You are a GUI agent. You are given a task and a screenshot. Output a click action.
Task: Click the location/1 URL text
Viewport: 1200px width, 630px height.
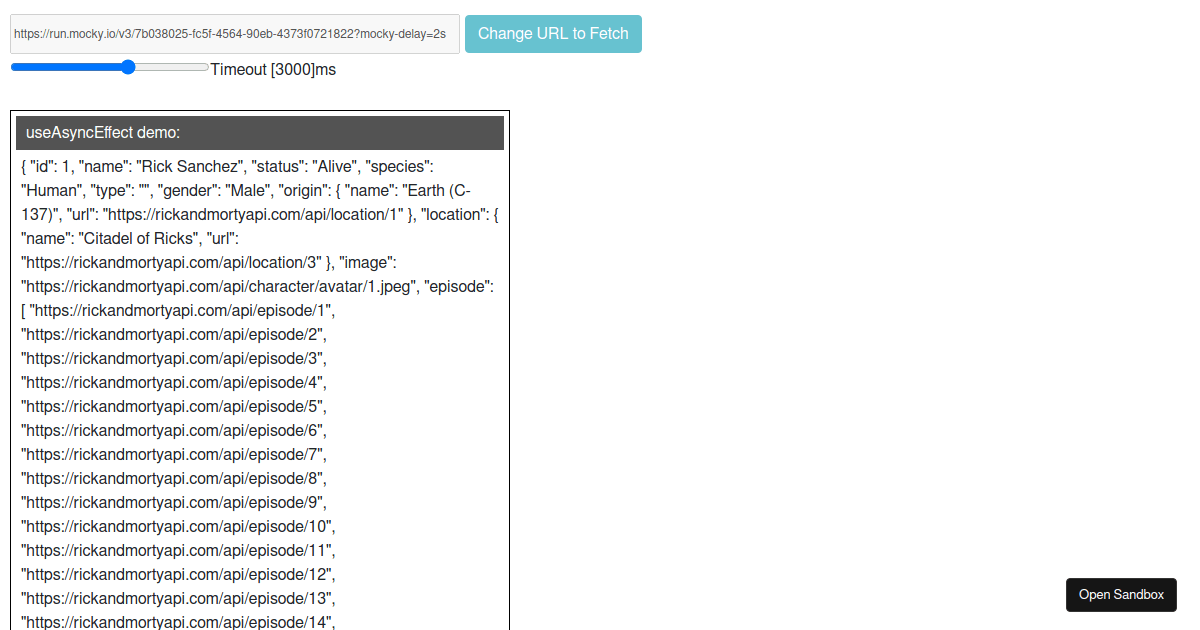pyautogui.click(x=253, y=214)
